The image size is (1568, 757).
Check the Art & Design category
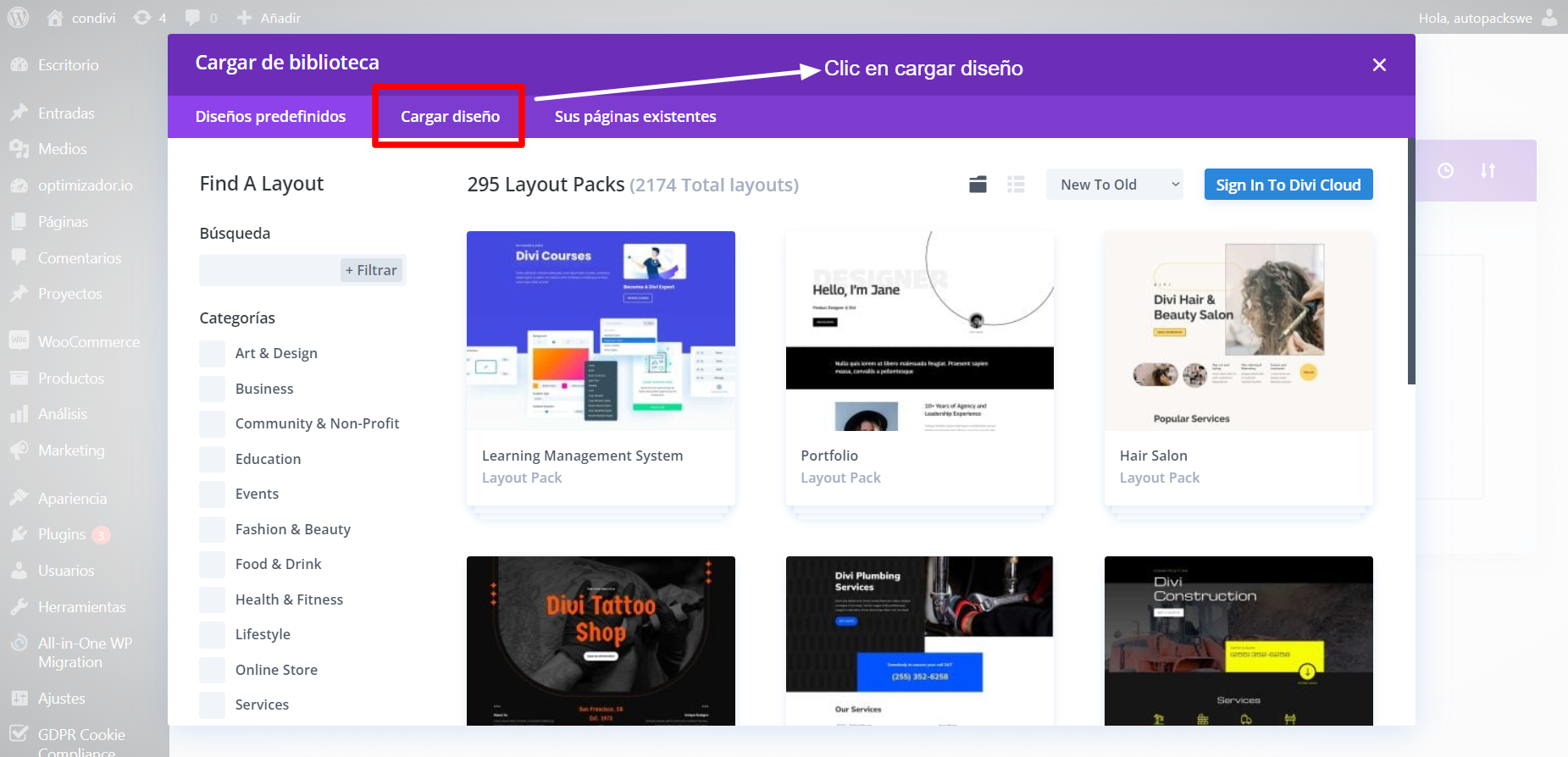coord(213,354)
